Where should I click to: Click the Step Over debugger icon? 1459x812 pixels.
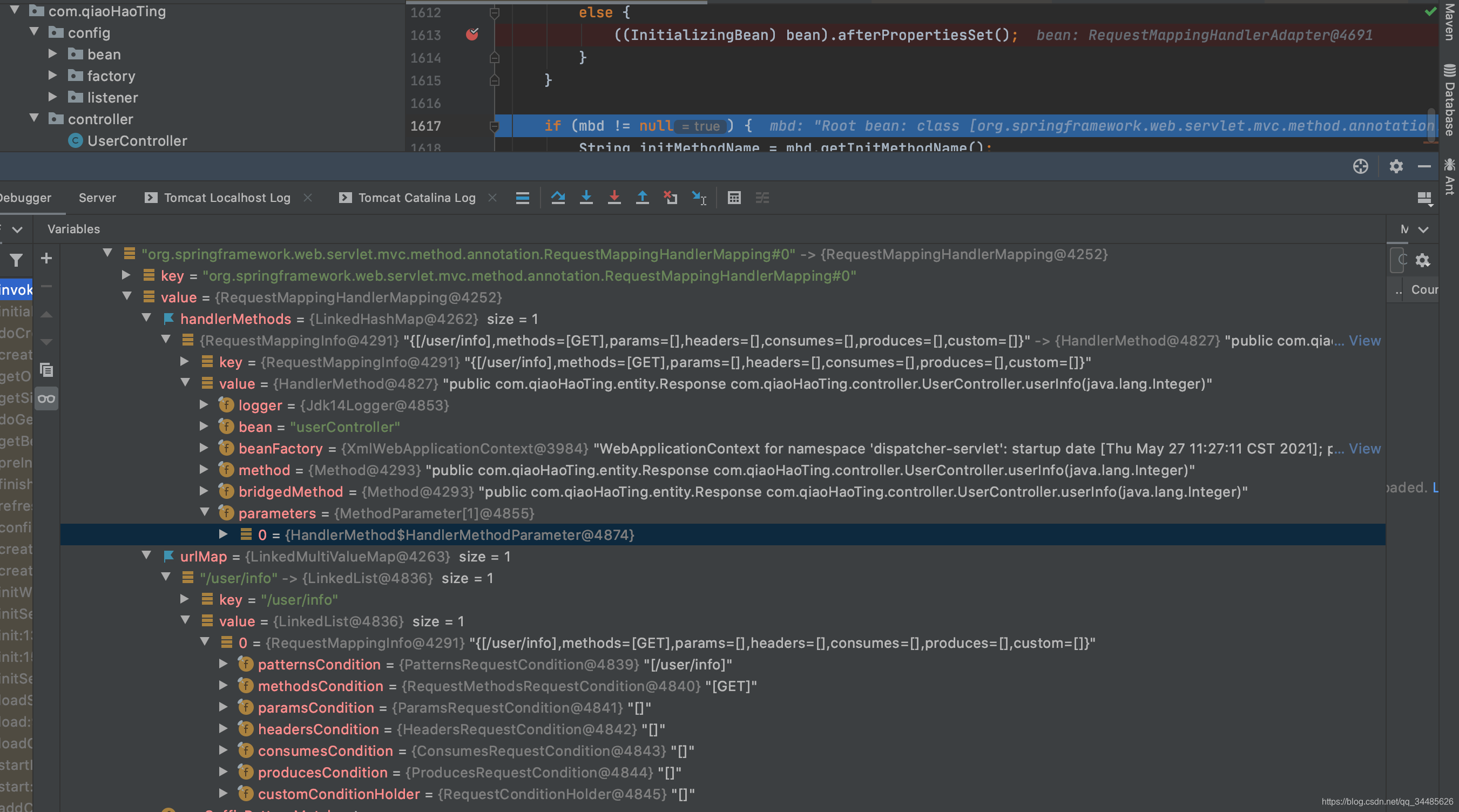click(558, 198)
